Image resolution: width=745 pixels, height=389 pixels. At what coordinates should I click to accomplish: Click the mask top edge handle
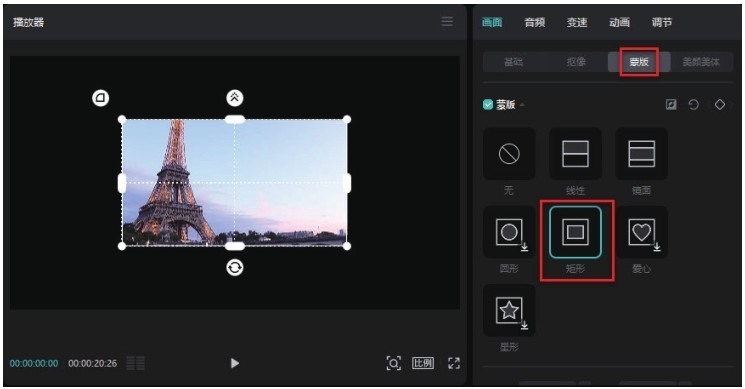pos(235,119)
